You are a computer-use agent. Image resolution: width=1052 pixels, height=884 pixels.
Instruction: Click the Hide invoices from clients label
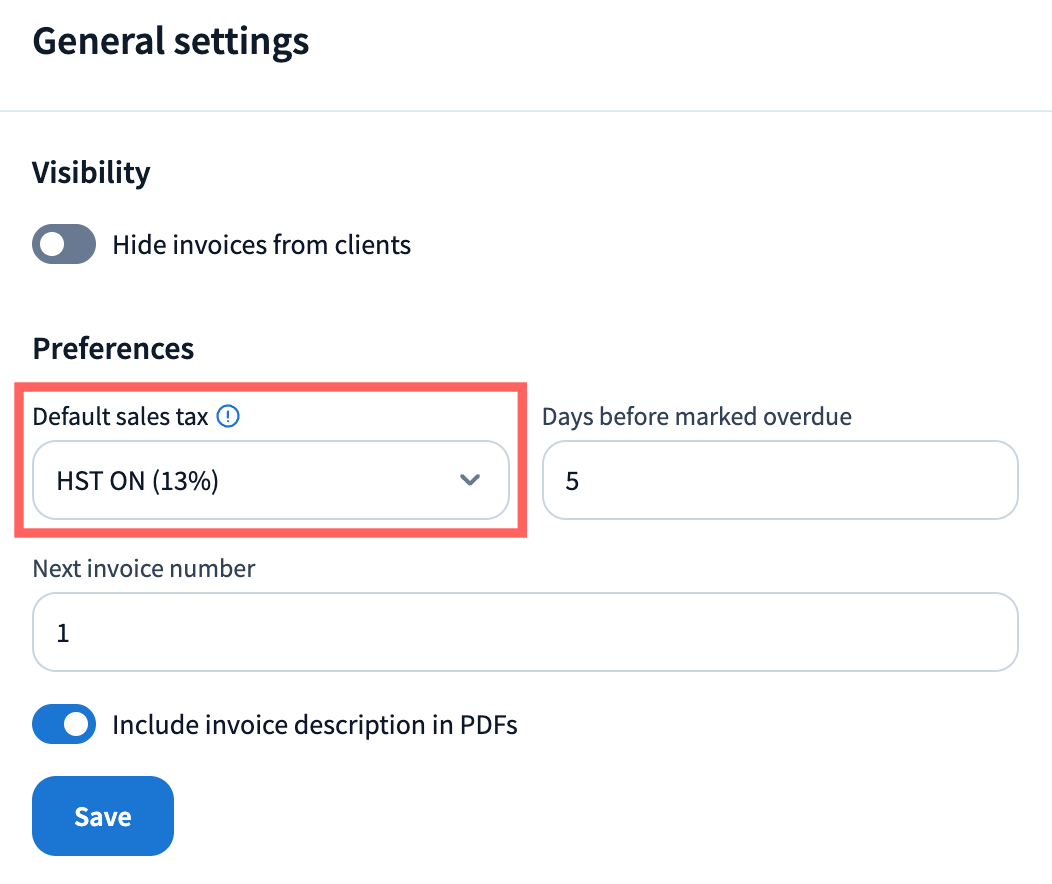pyautogui.click(x=261, y=245)
